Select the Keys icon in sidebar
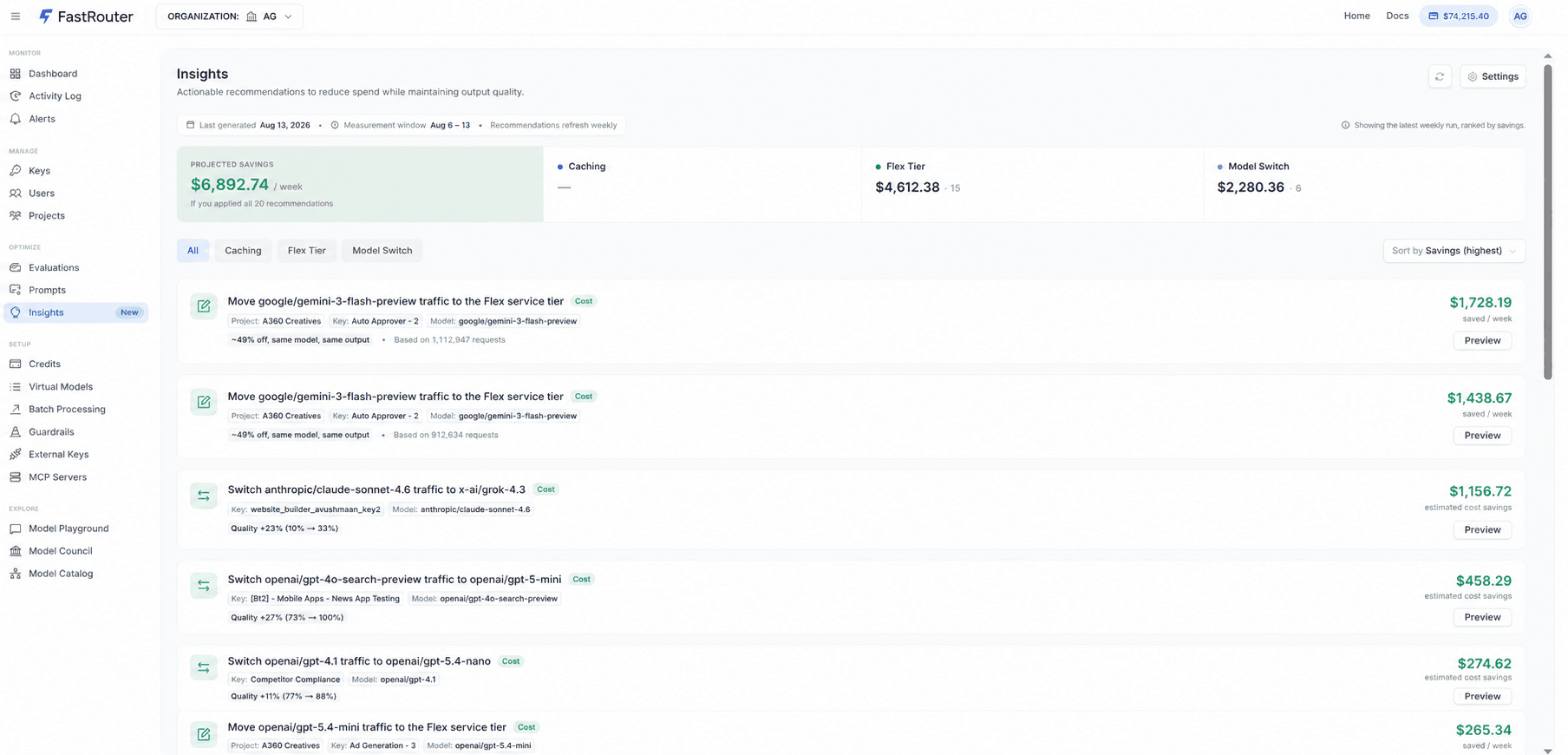This screenshot has width=1568, height=755. (16, 171)
